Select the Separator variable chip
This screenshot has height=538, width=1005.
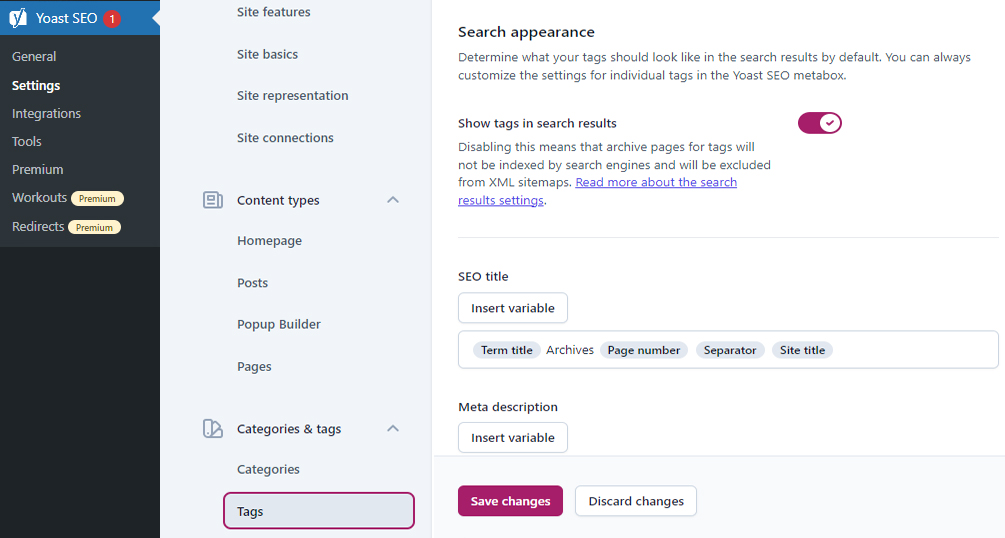pos(730,350)
